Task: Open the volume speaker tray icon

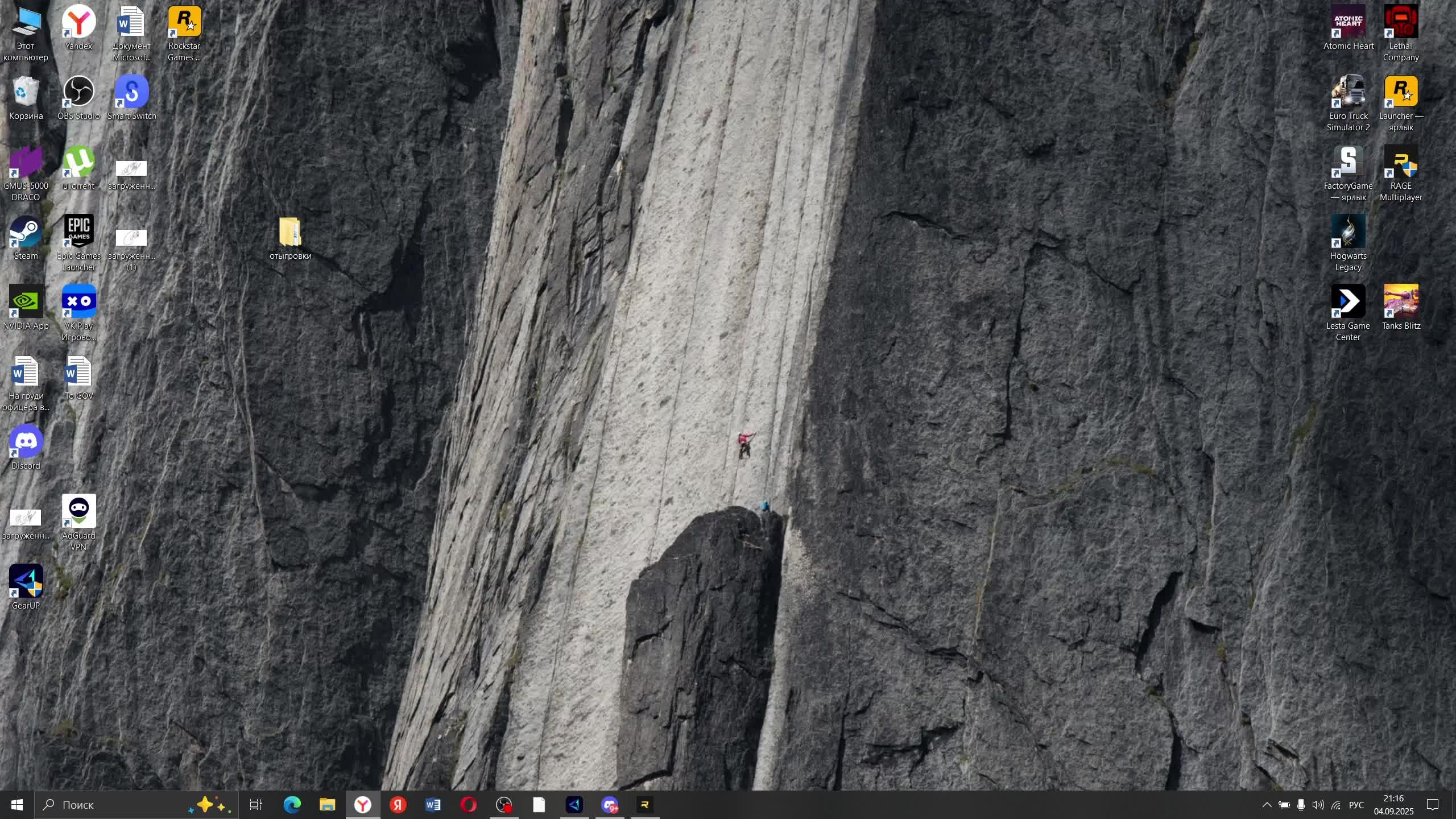Action: coord(1317,805)
